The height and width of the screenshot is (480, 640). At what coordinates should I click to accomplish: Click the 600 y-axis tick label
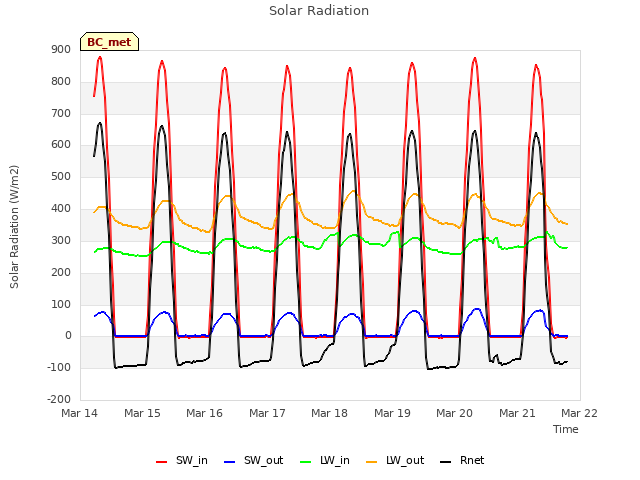[x=61, y=145]
